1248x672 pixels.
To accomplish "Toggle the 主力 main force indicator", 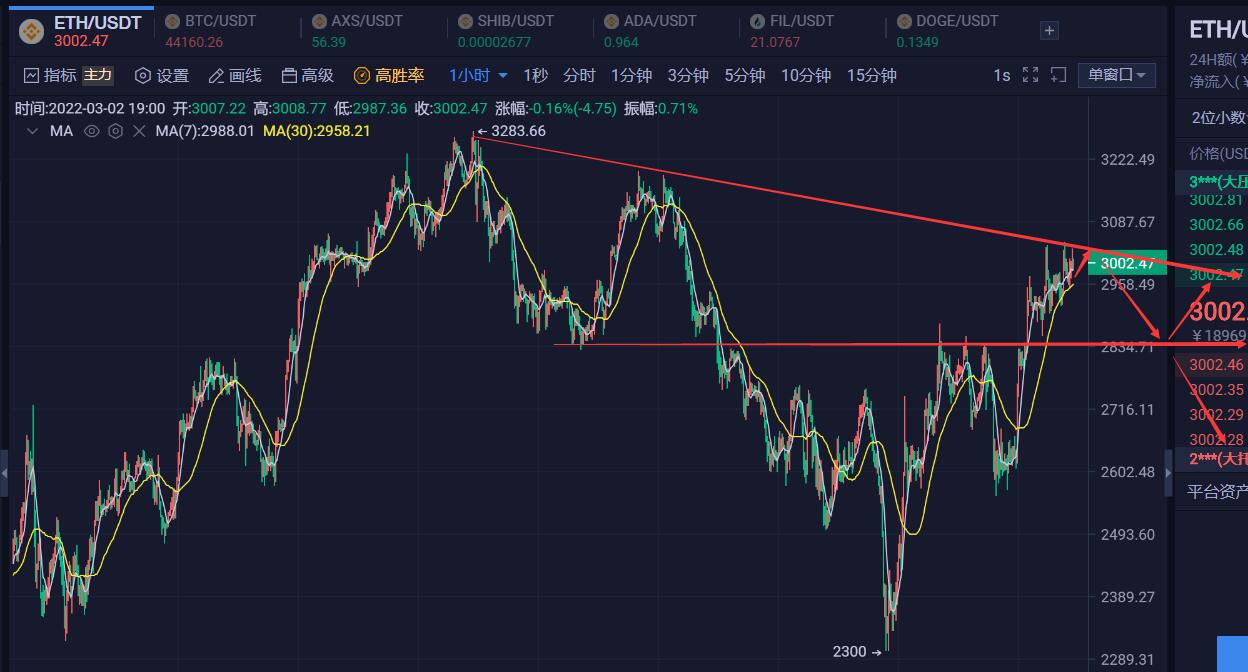I will [x=98, y=75].
